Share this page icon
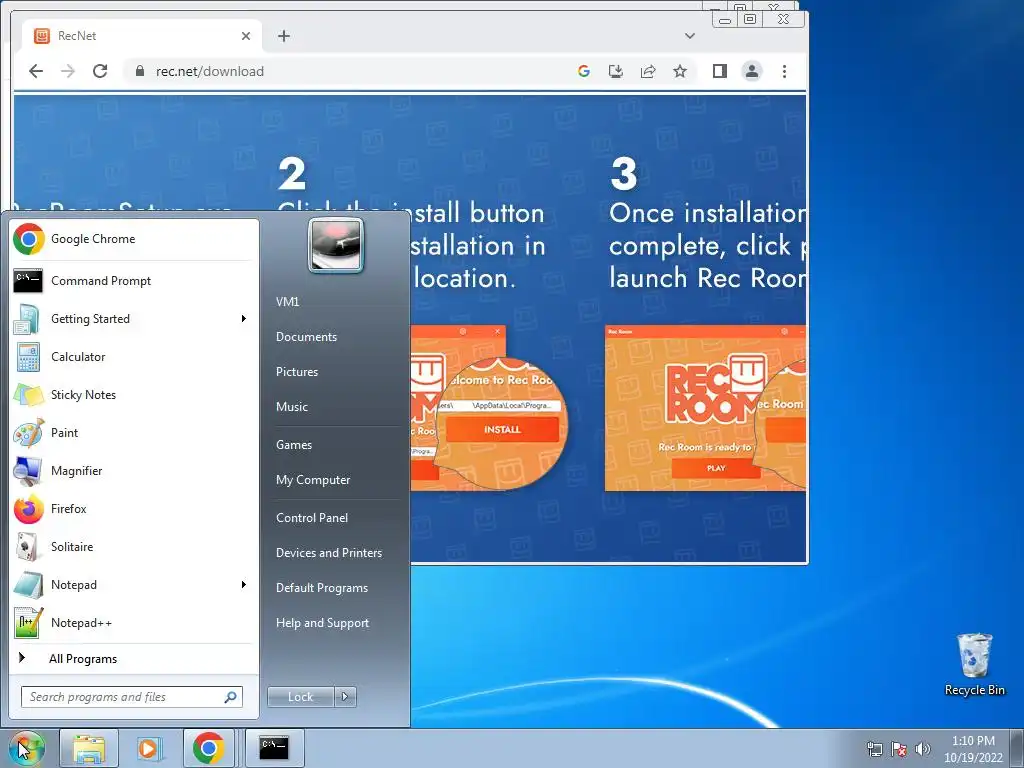The width and height of the screenshot is (1024, 768). (648, 71)
